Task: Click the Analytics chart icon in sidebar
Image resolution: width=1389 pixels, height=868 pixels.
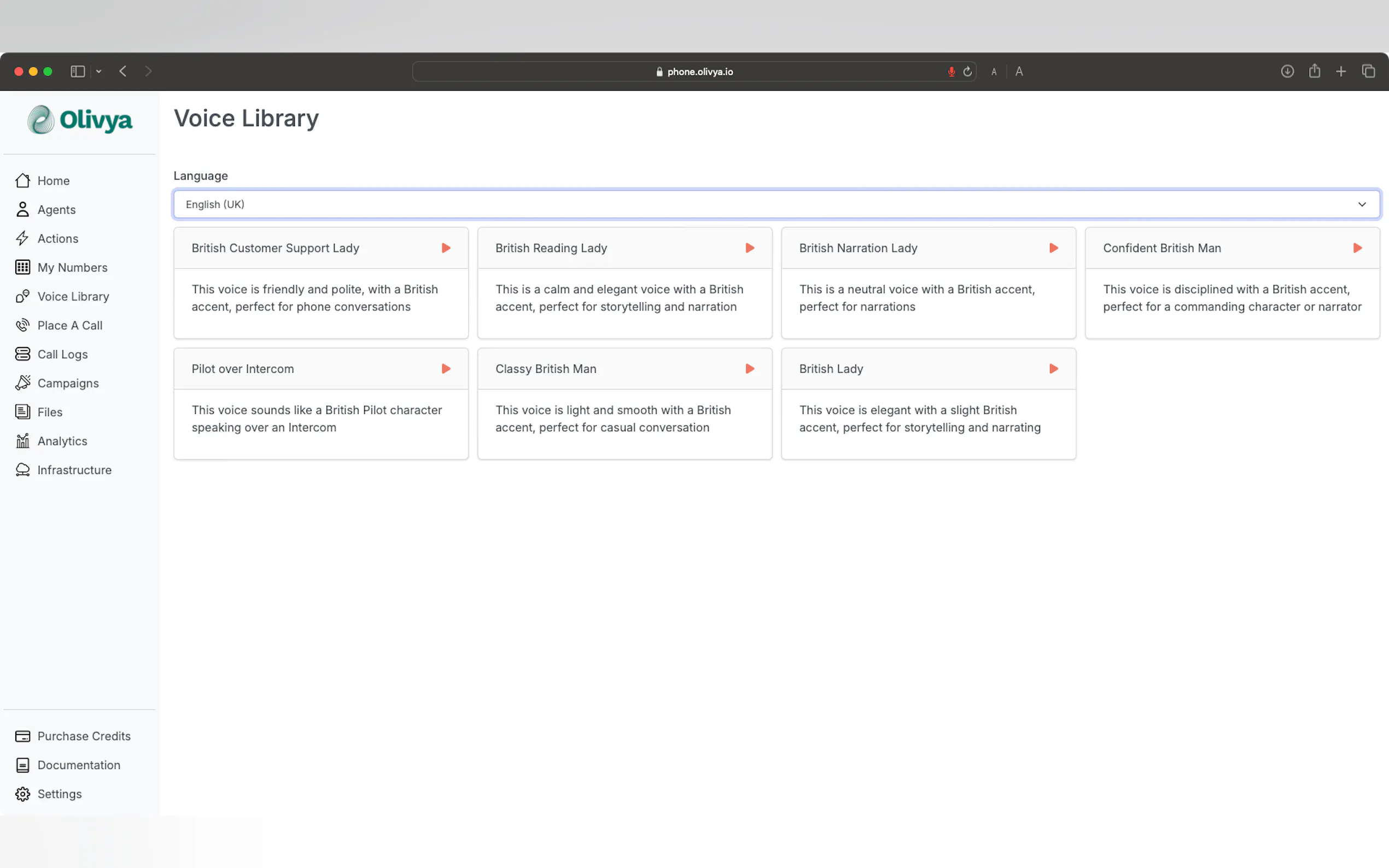Action: click(22, 441)
